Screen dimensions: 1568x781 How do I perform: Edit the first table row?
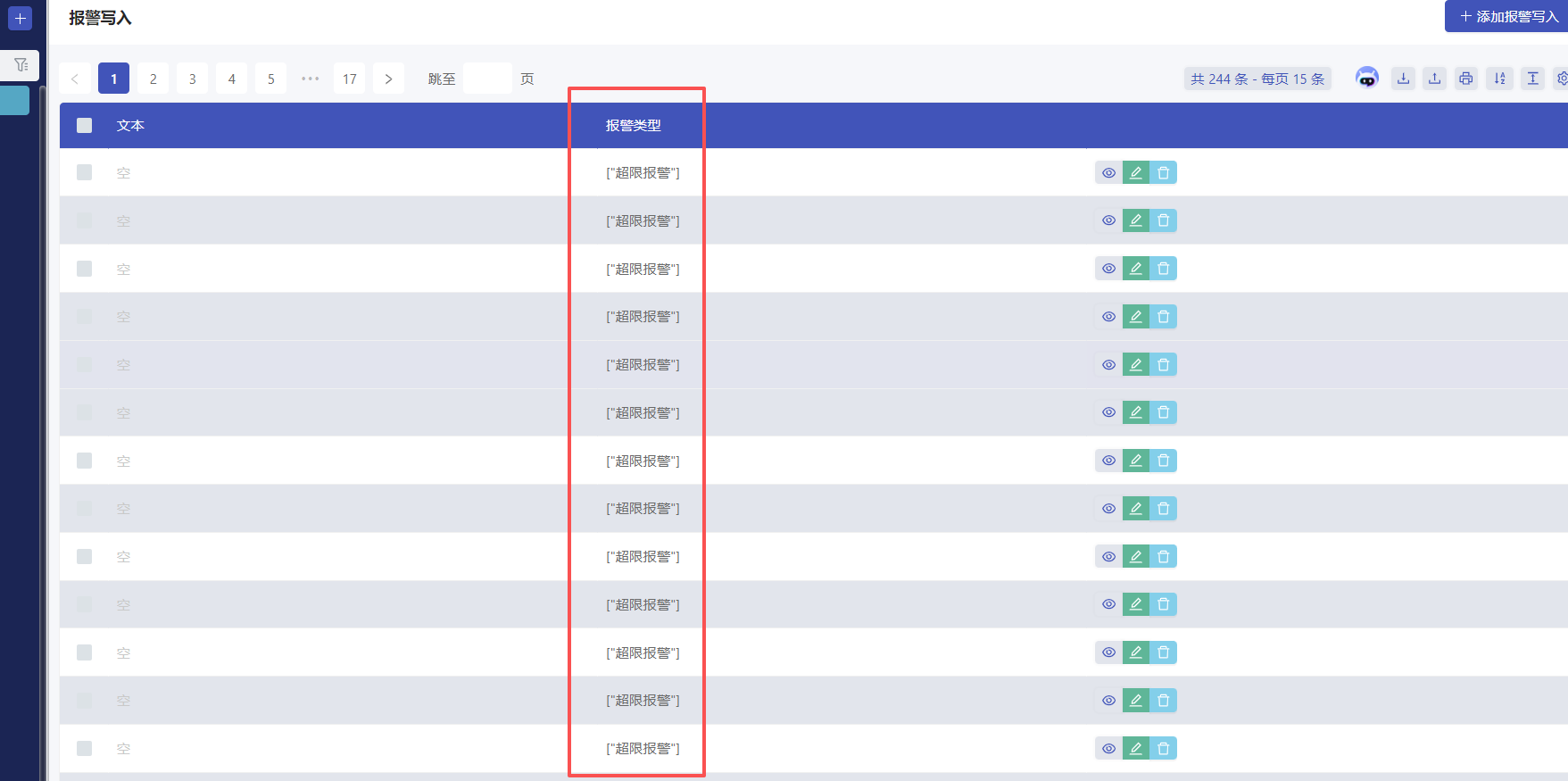1135,173
